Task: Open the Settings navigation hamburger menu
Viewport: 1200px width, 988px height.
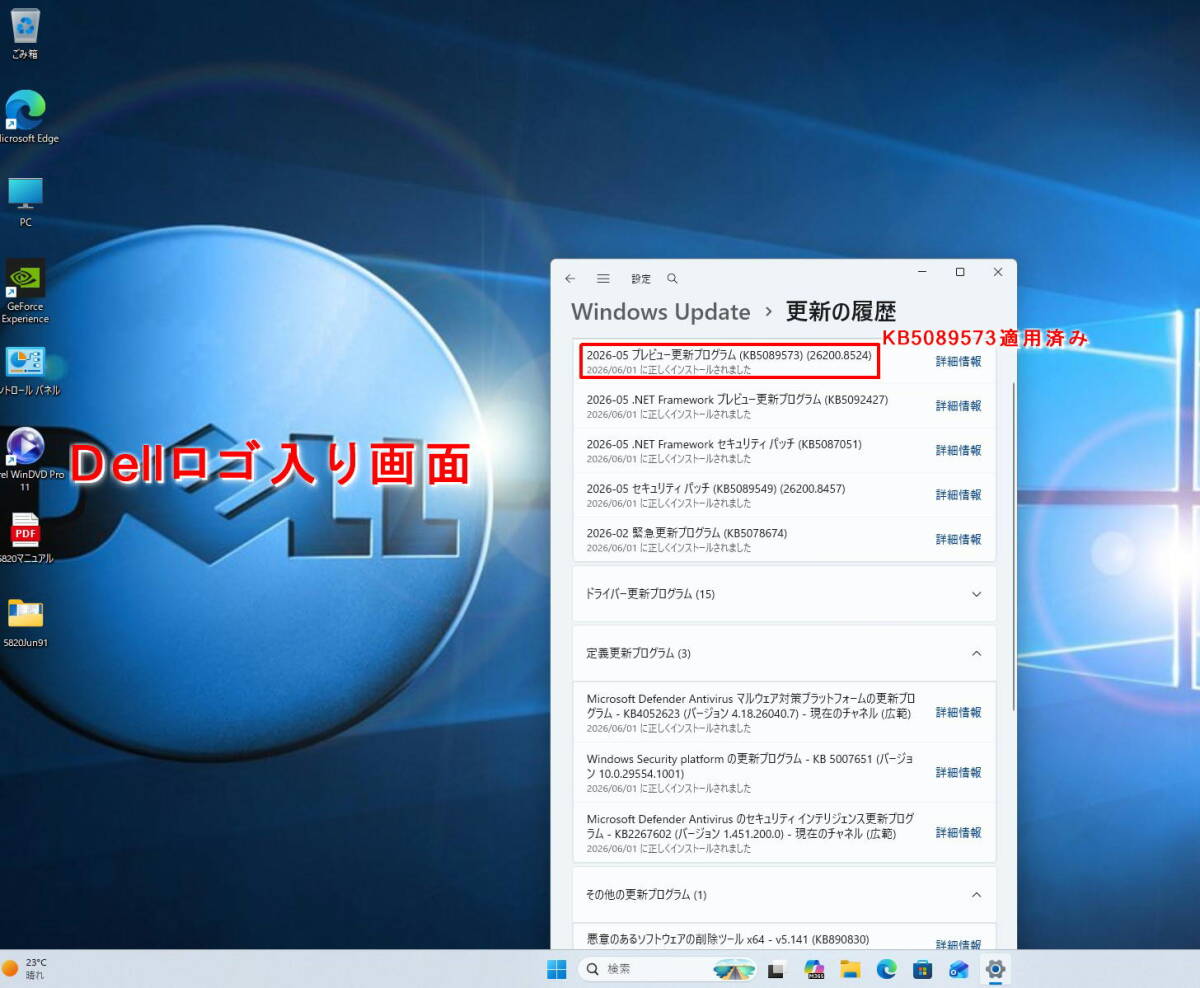Action: 603,279
